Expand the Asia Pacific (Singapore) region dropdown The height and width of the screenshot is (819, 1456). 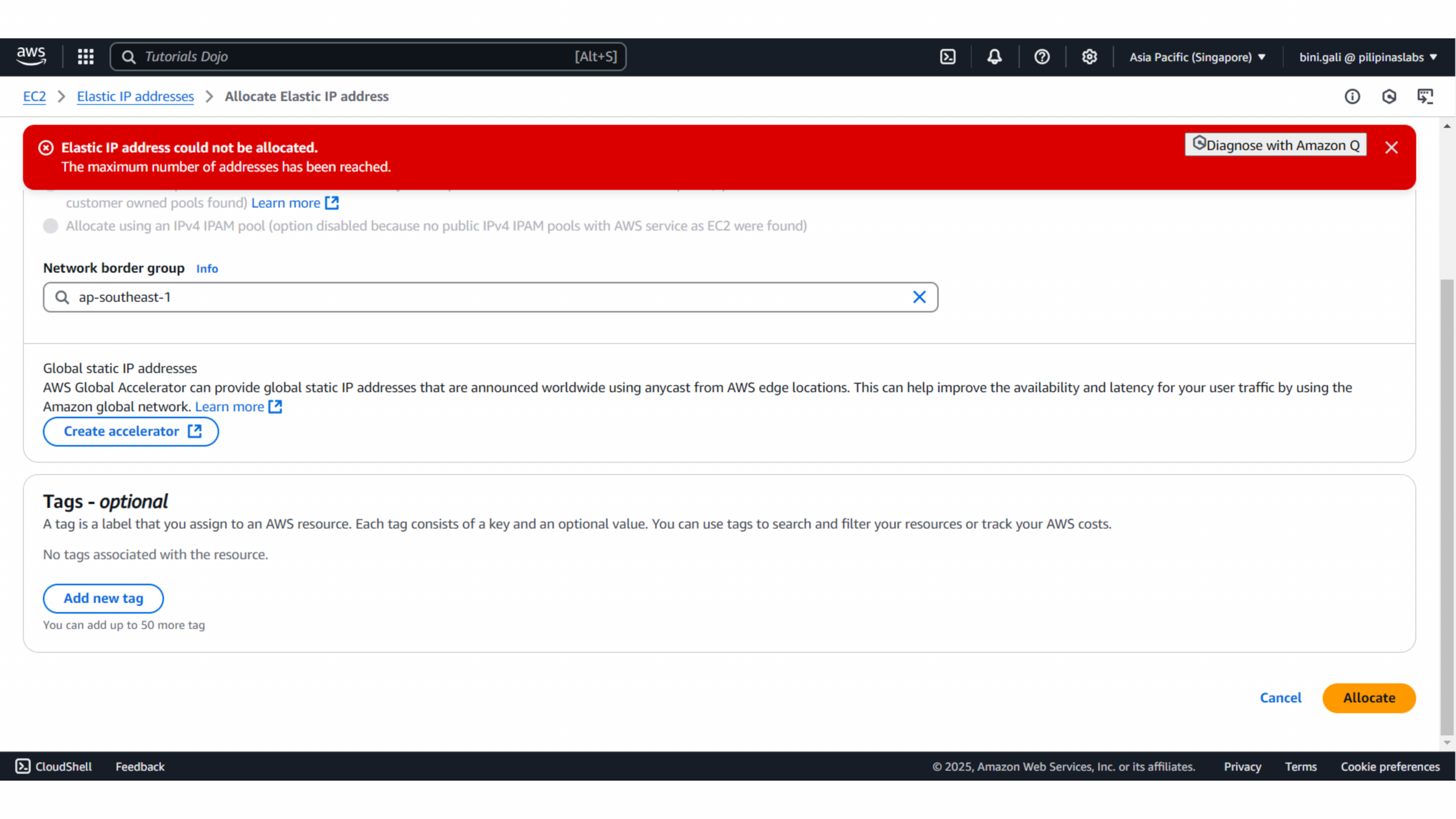(1197, 57)
